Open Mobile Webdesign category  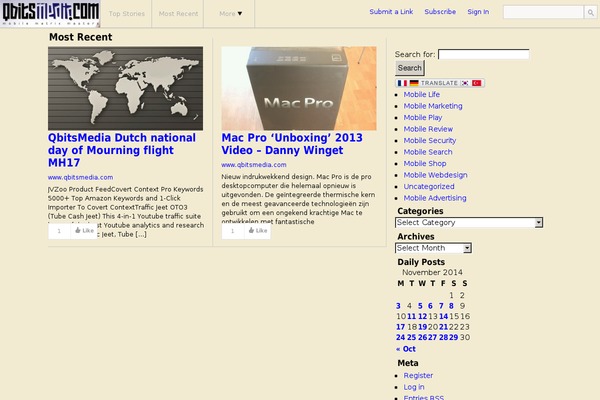point(435,175)
